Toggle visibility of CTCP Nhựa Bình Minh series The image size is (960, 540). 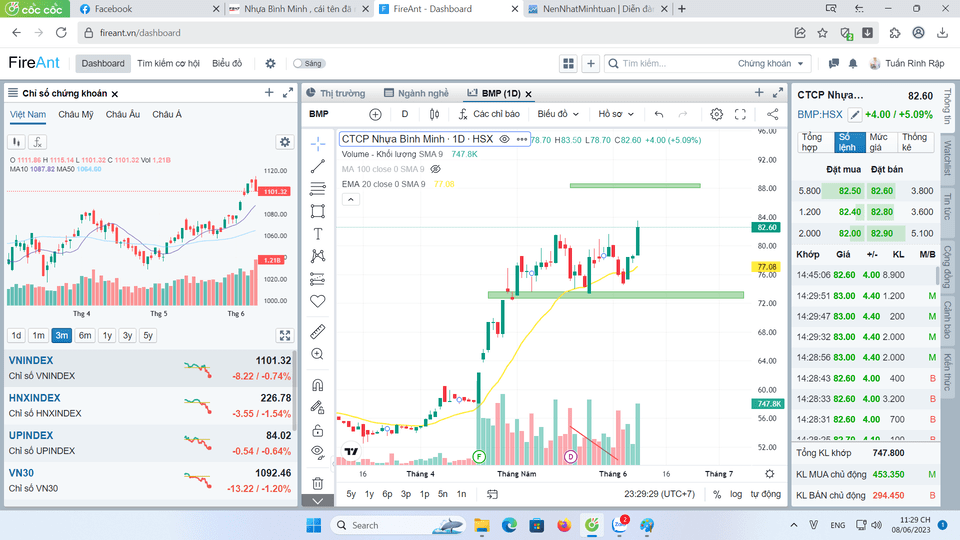(504, 140)
